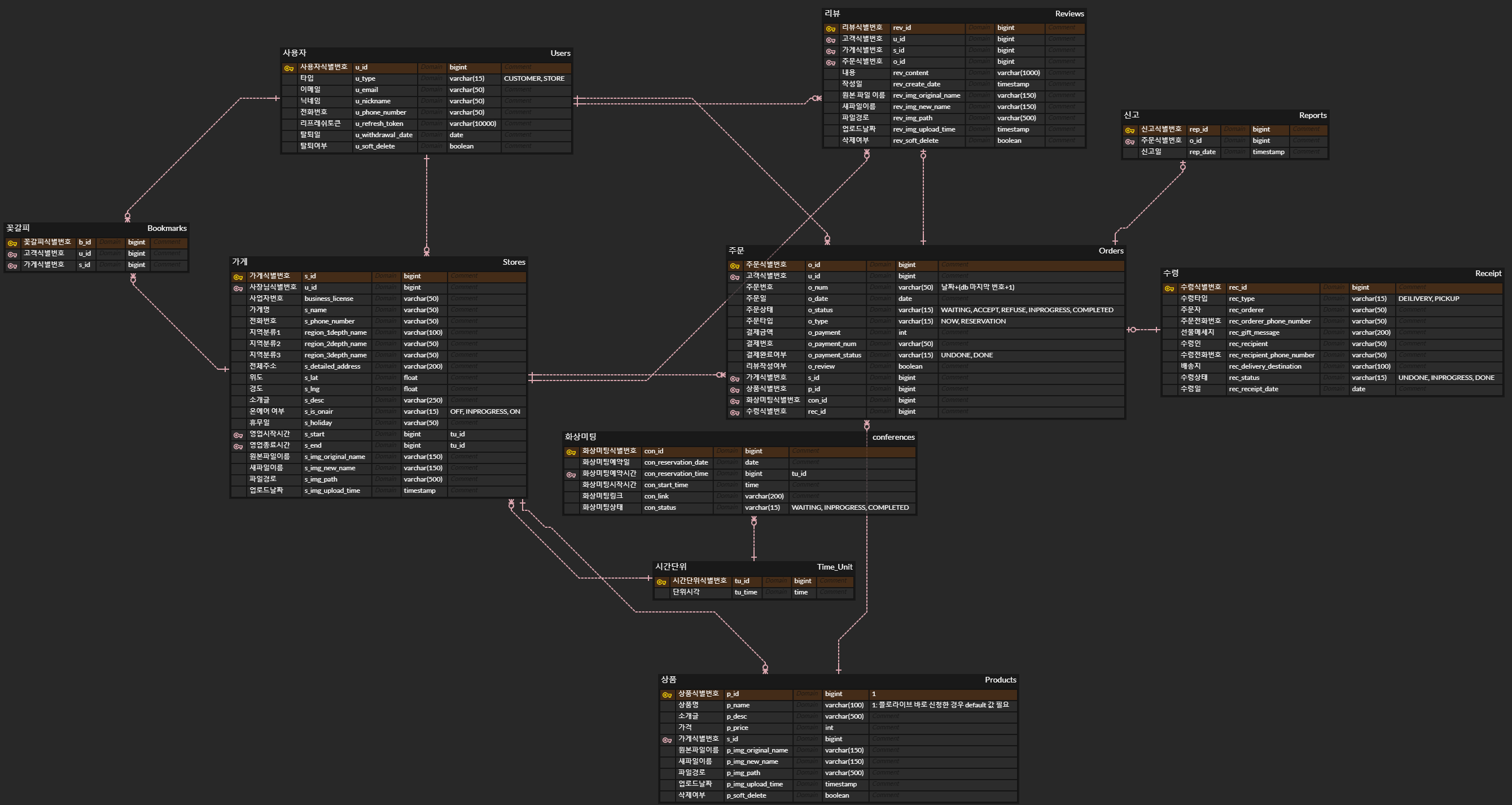This screenshot has height=805, width=1512.
Task: Click the primary key icon beside u_id in Users
Action: [x=289, y=68]
